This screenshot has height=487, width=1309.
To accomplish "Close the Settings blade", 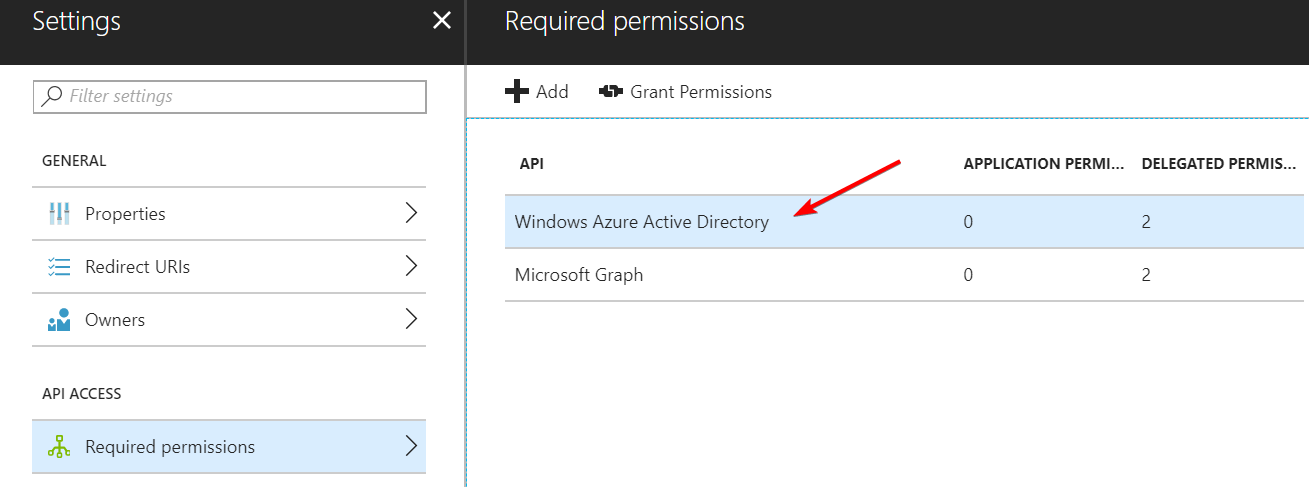I will (x=441, y=21).
